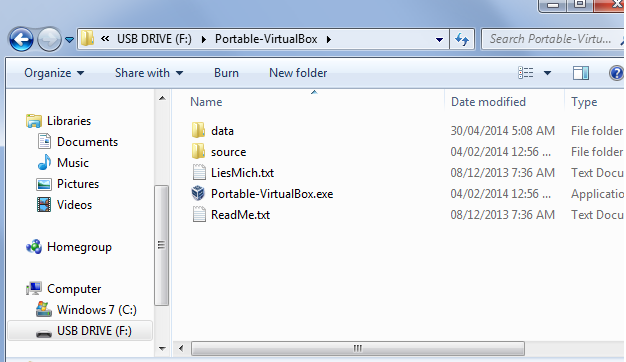Select the Portable-VirtualBox.exe application icon
This screenshot has width=626, height=362.
tap(198, 194)
